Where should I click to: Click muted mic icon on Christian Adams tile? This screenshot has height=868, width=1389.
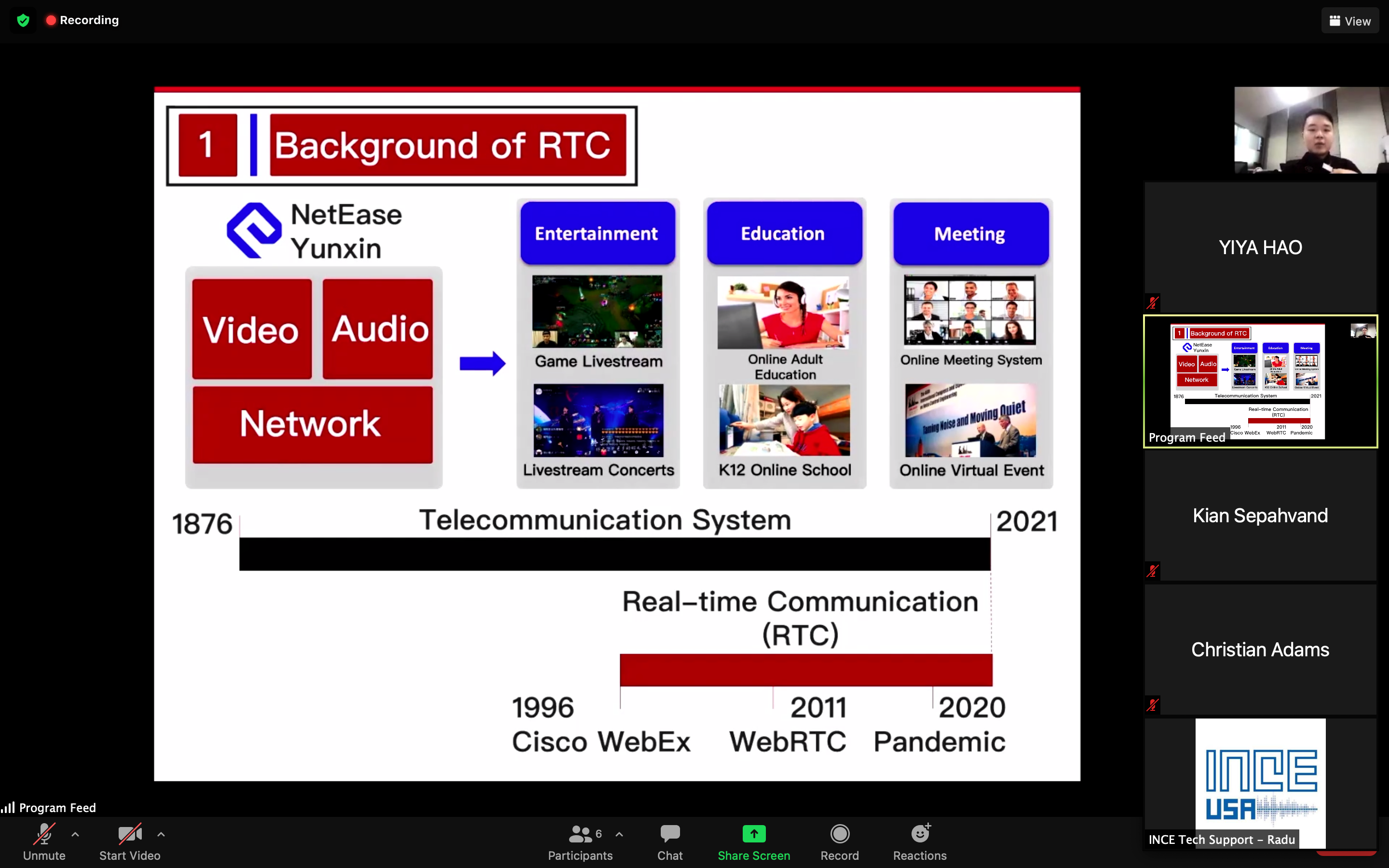click(x=1153, y=705)
